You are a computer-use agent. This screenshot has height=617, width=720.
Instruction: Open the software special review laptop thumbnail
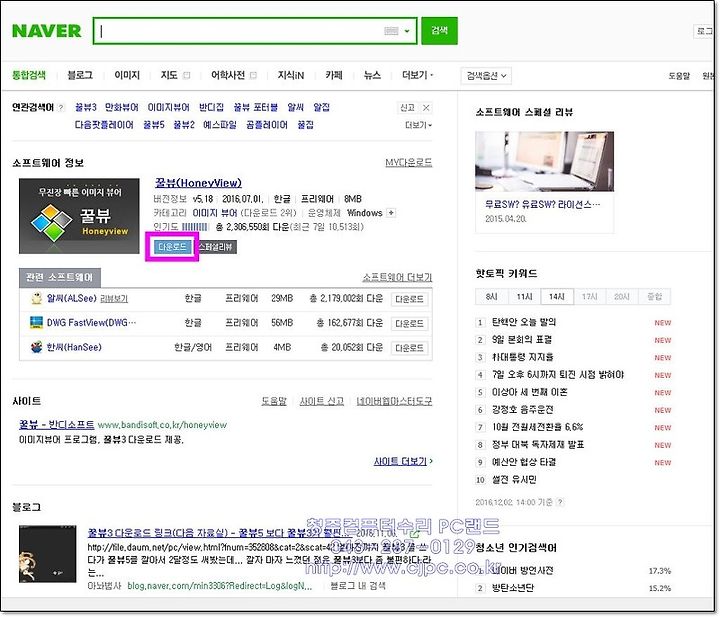pos(544,161)
